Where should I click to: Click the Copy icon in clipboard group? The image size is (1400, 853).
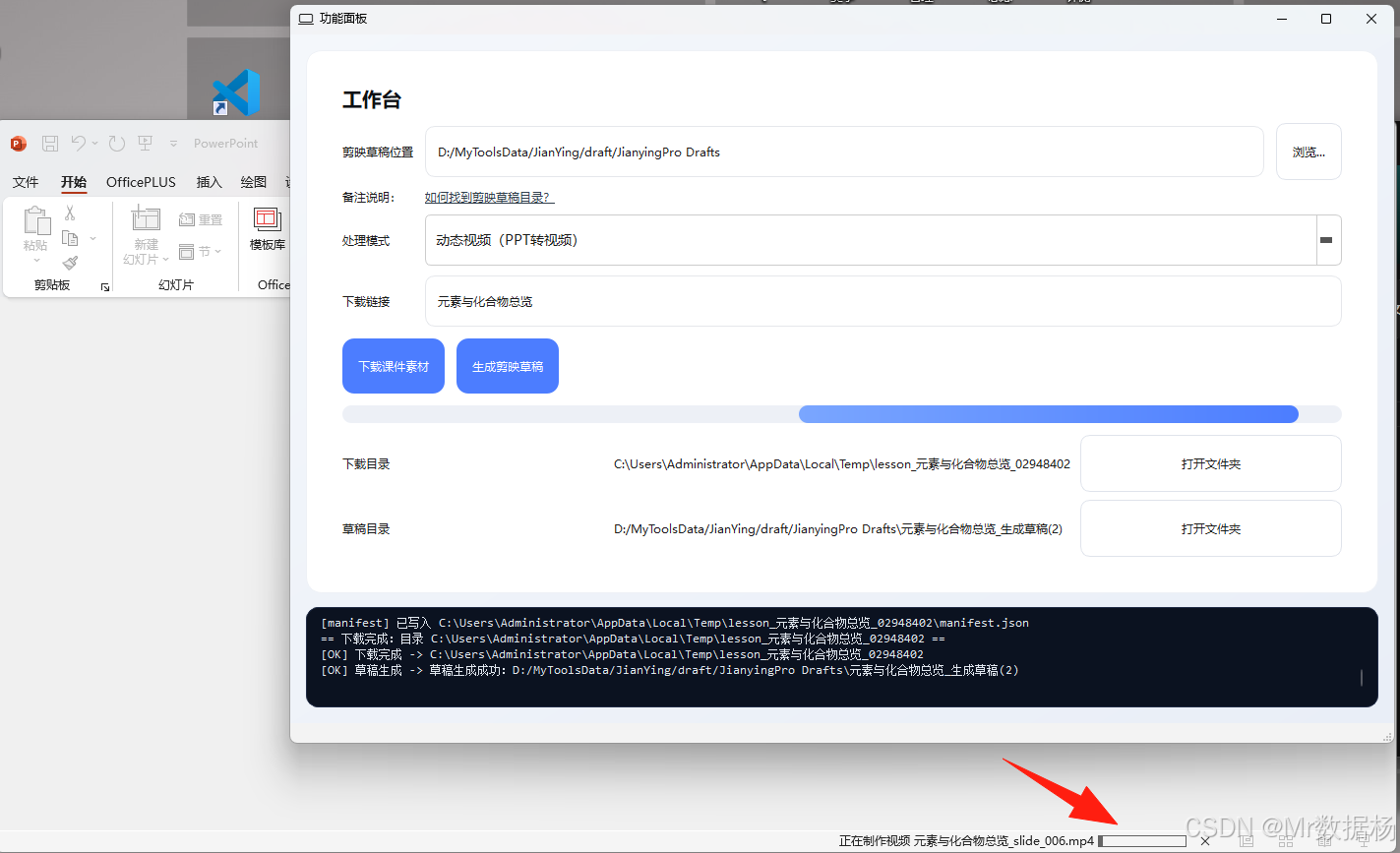pos(70,238)
